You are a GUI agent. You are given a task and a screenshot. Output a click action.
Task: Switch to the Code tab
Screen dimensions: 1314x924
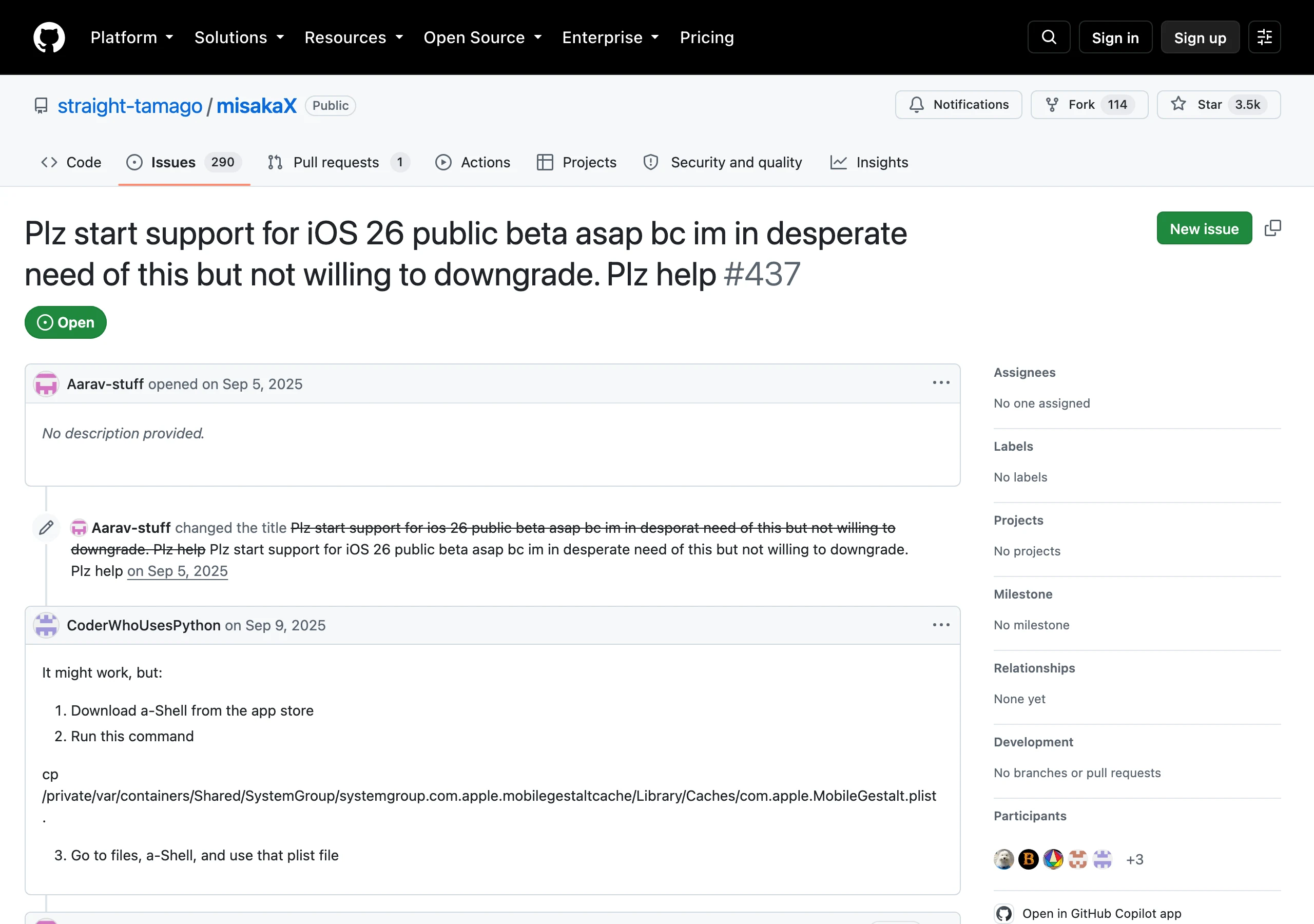click(71, 163)
